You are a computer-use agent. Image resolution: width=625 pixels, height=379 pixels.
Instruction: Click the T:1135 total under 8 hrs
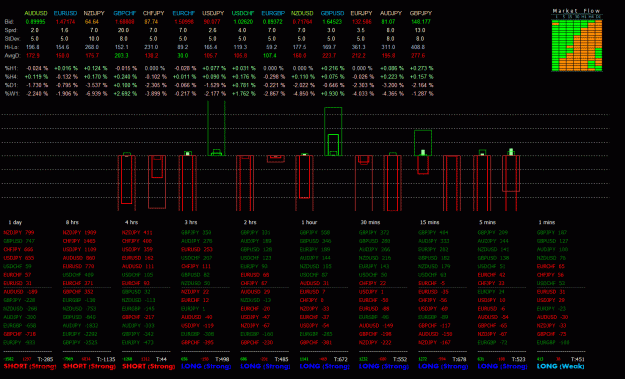(x=106, y=359)
